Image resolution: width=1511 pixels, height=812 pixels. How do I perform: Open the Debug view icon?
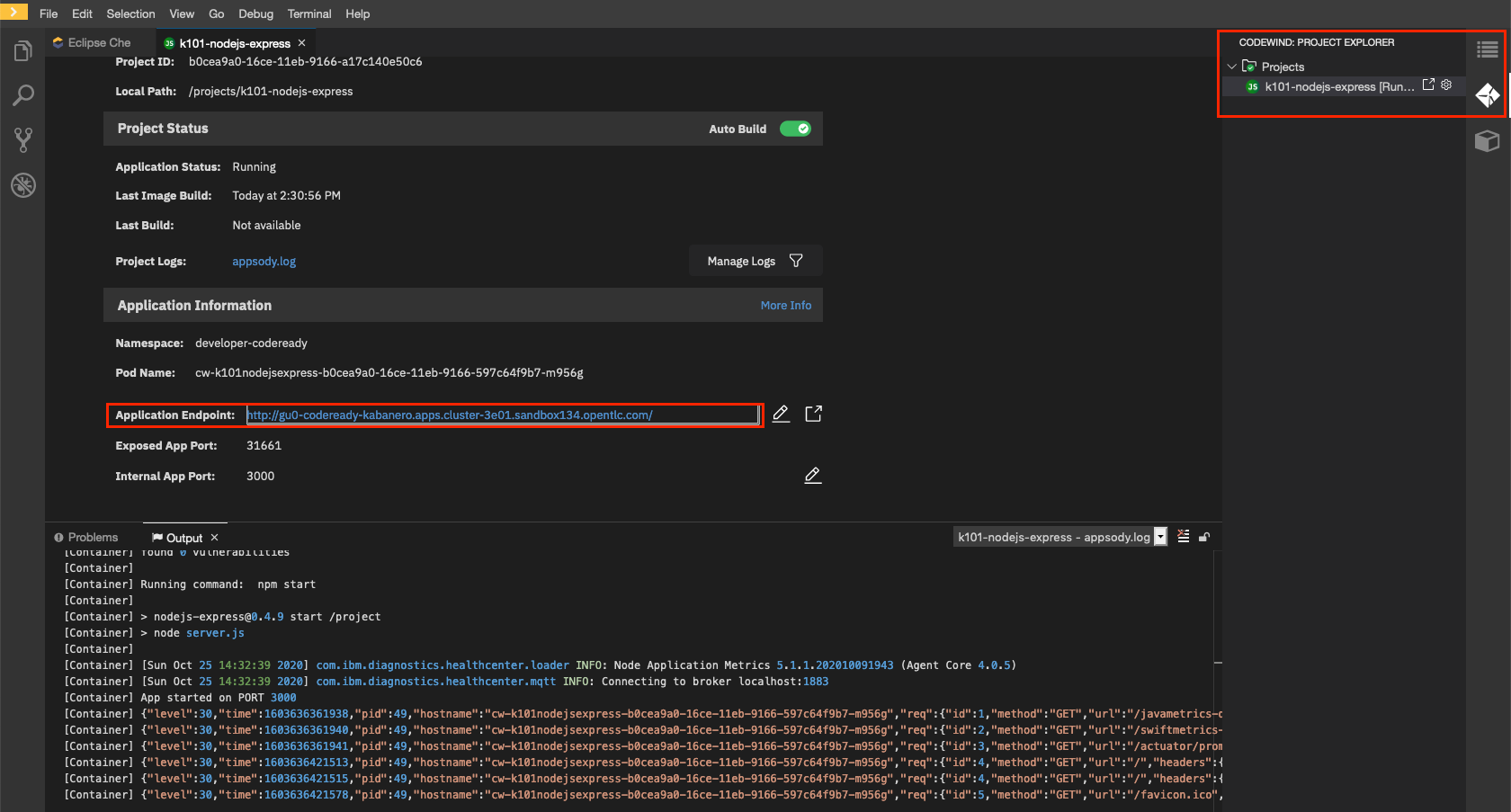[x=23, y=185]
